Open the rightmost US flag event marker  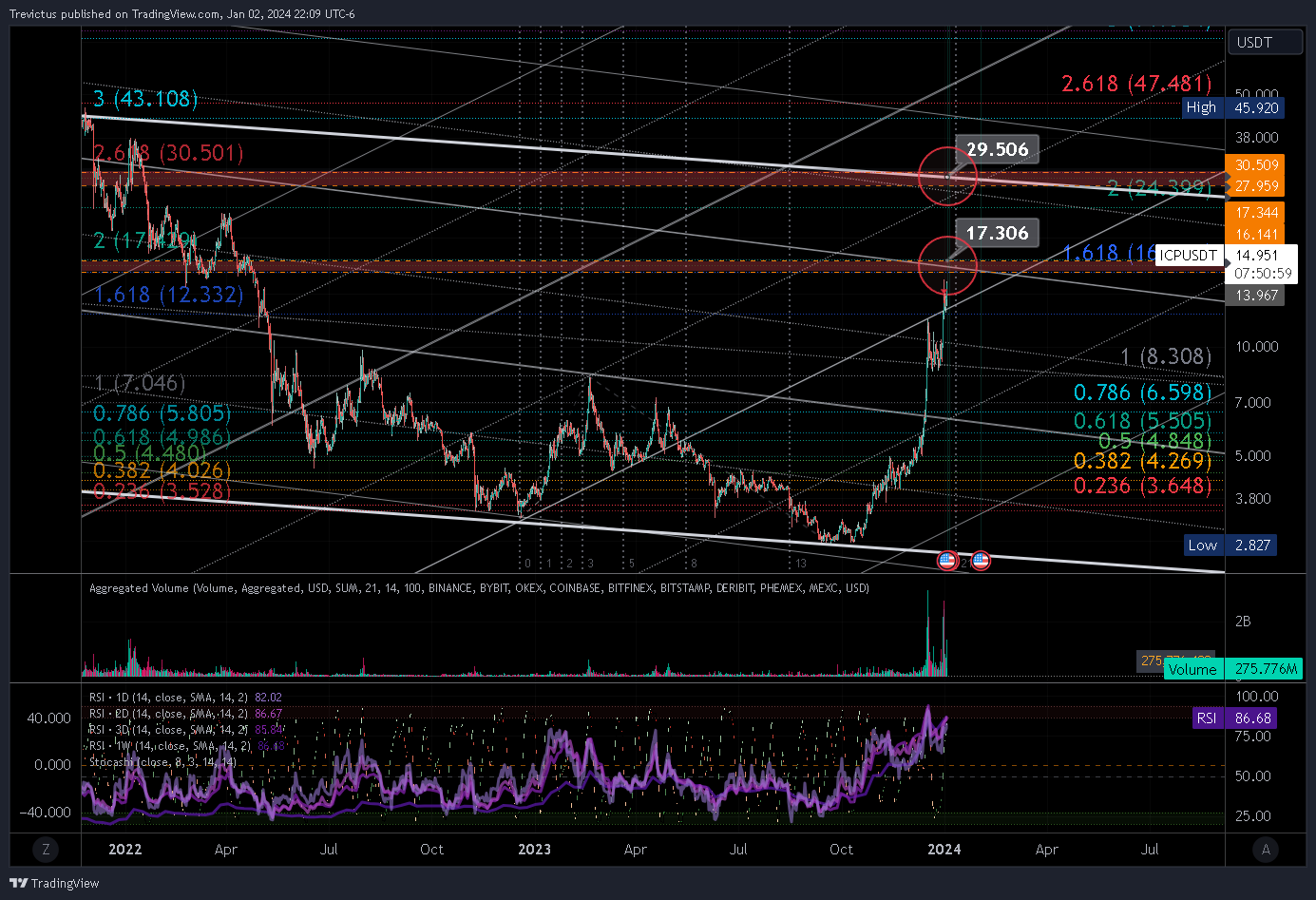[982, 560]
